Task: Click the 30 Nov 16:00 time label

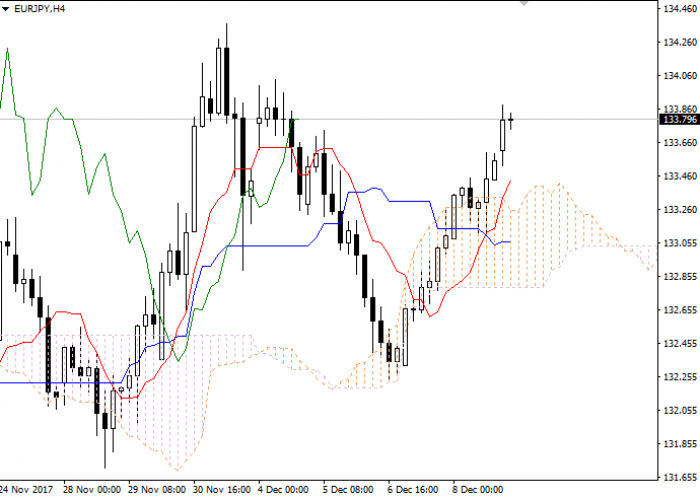Action: click(222, 490)
